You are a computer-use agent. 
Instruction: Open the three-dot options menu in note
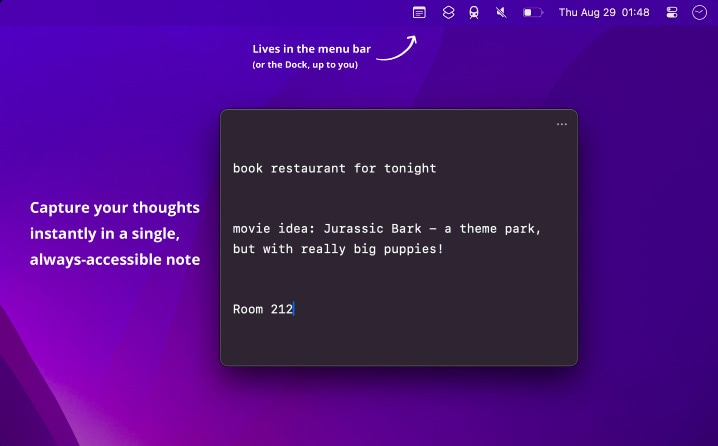562,124
